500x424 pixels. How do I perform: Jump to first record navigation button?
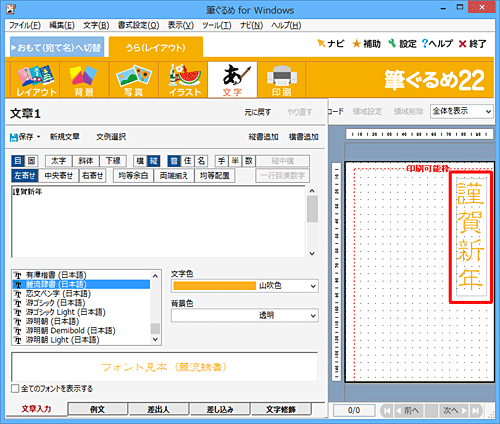click(x=387, y=410)
